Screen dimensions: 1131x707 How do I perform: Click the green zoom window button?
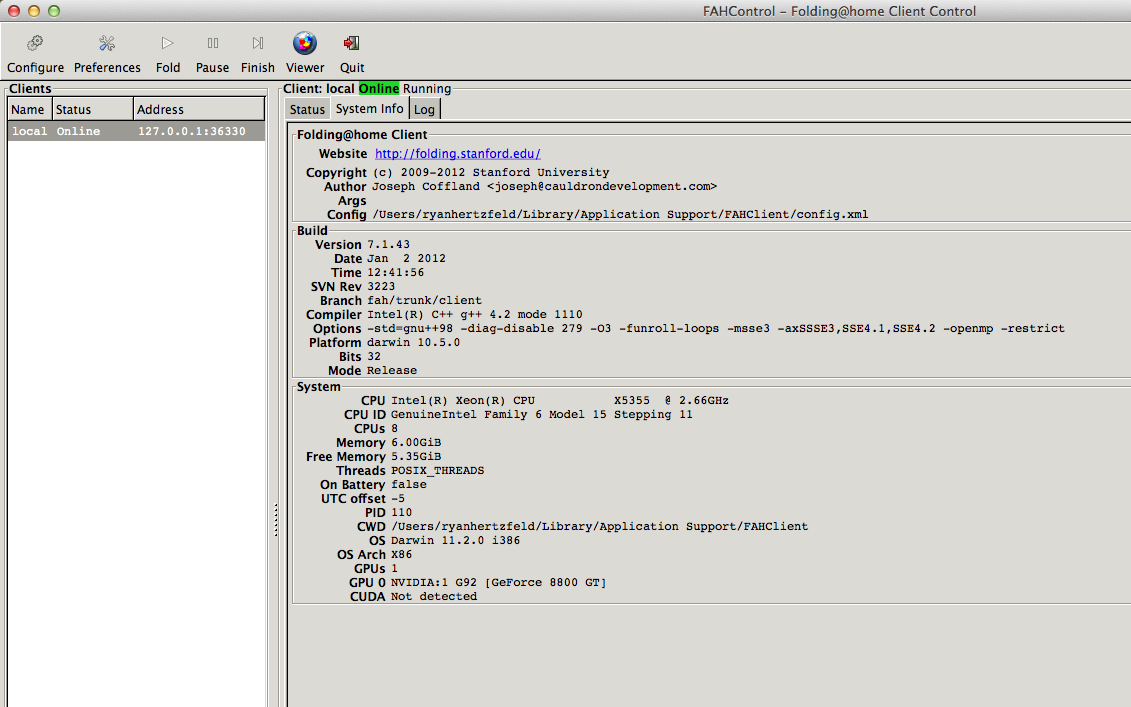[53, 11]
